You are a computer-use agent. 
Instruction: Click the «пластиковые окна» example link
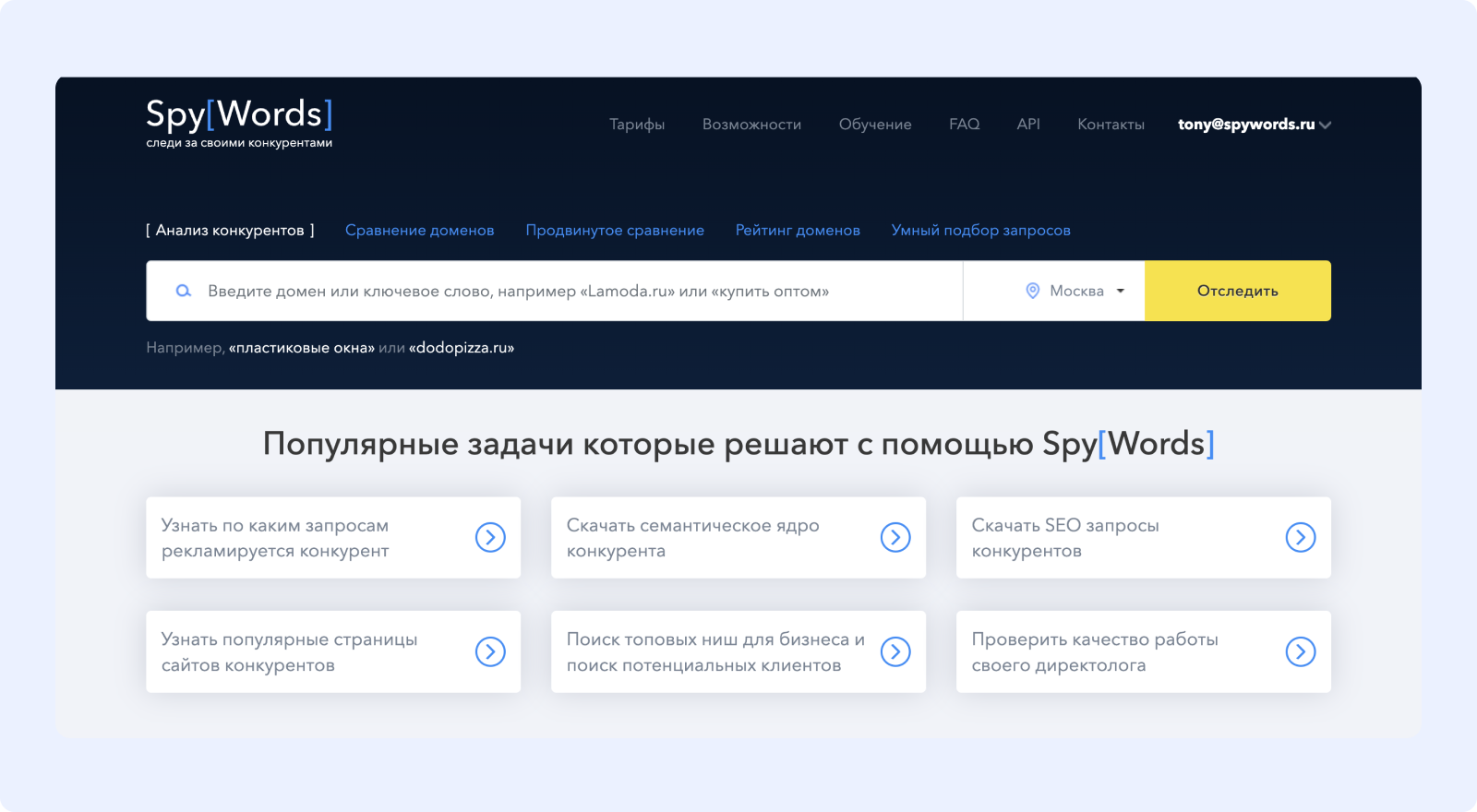click(302, 348)
